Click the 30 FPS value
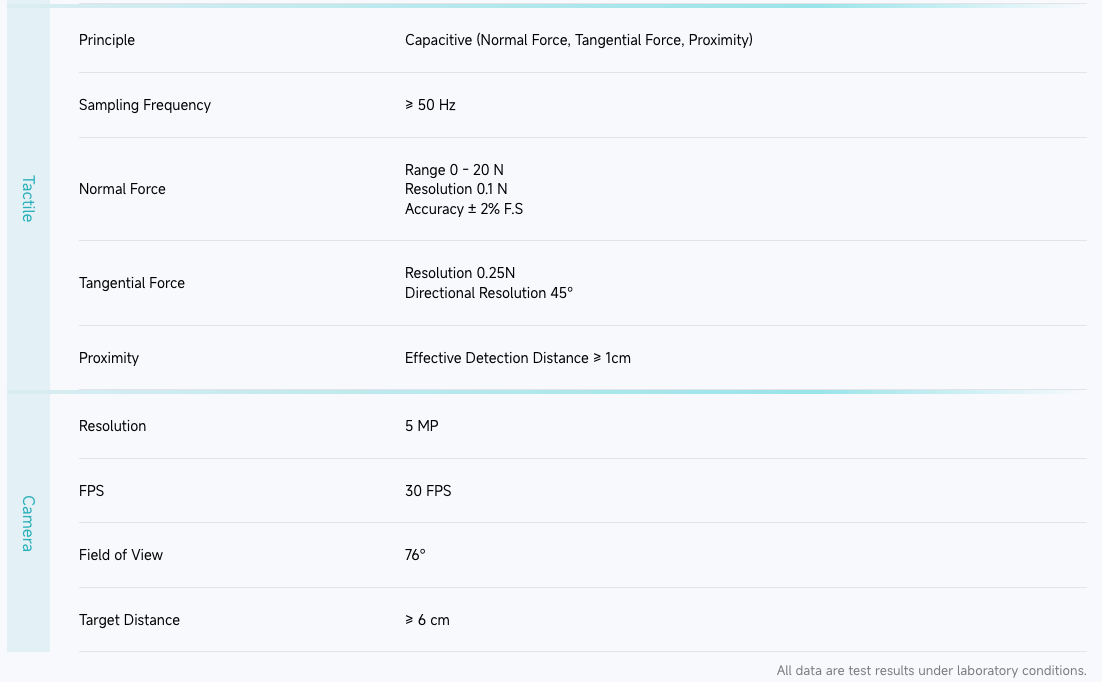 pos(428,491)
